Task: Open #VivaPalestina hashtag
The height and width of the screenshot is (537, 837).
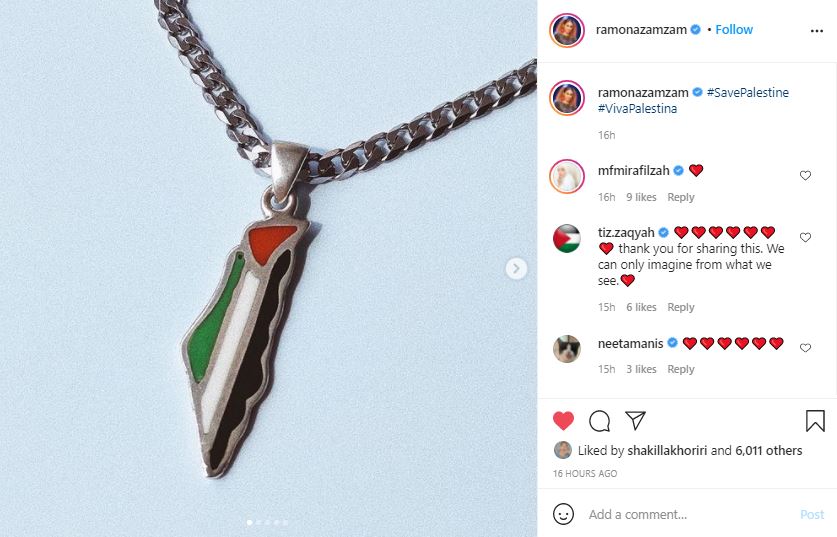Action: coord(637,108)
